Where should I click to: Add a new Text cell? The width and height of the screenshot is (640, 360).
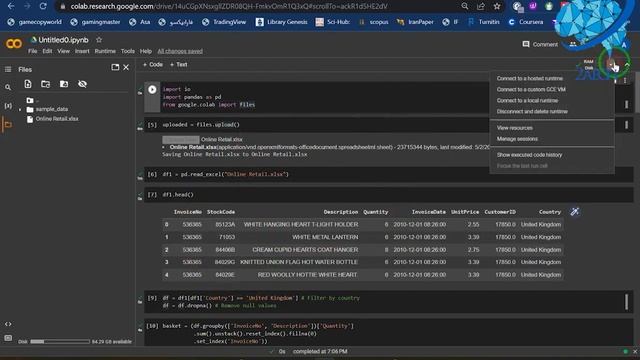tap(179, 64)
